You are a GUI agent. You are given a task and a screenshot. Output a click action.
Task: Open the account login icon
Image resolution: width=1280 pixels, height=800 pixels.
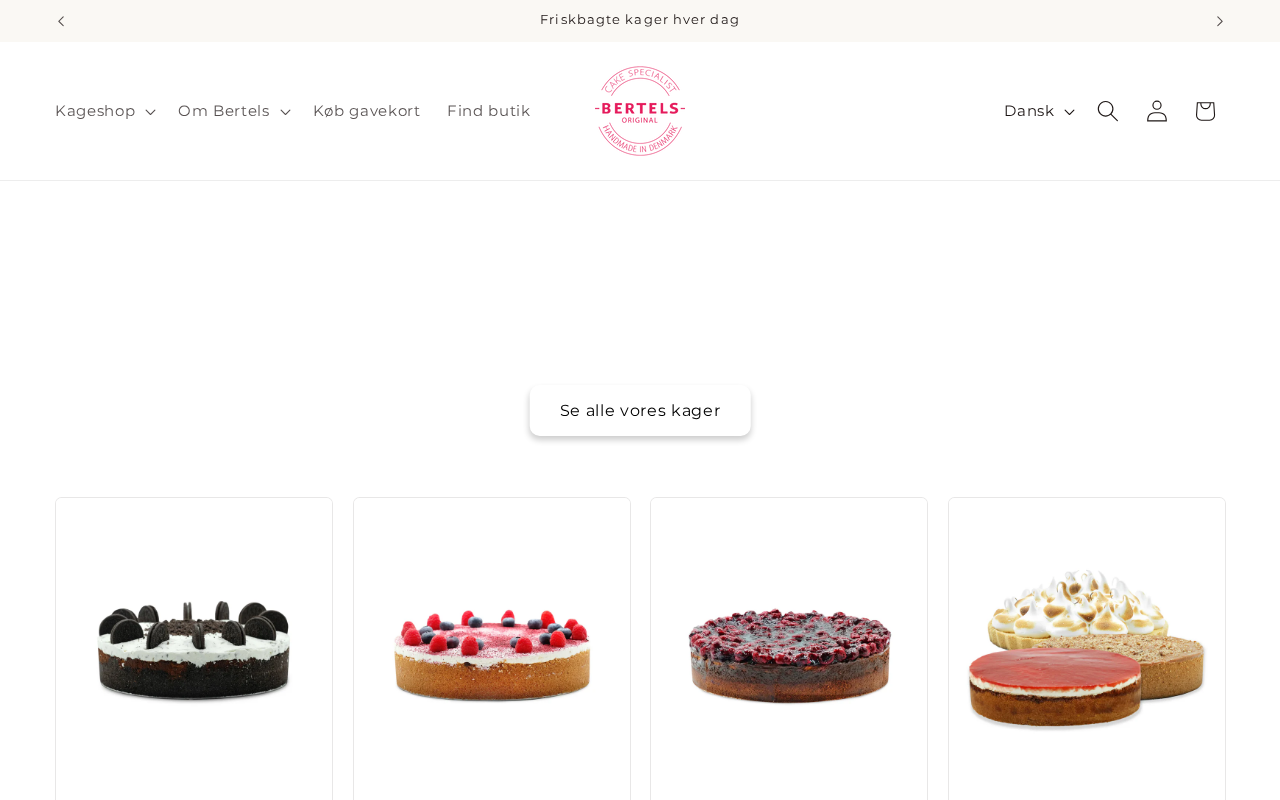[x=1156, y=111]
